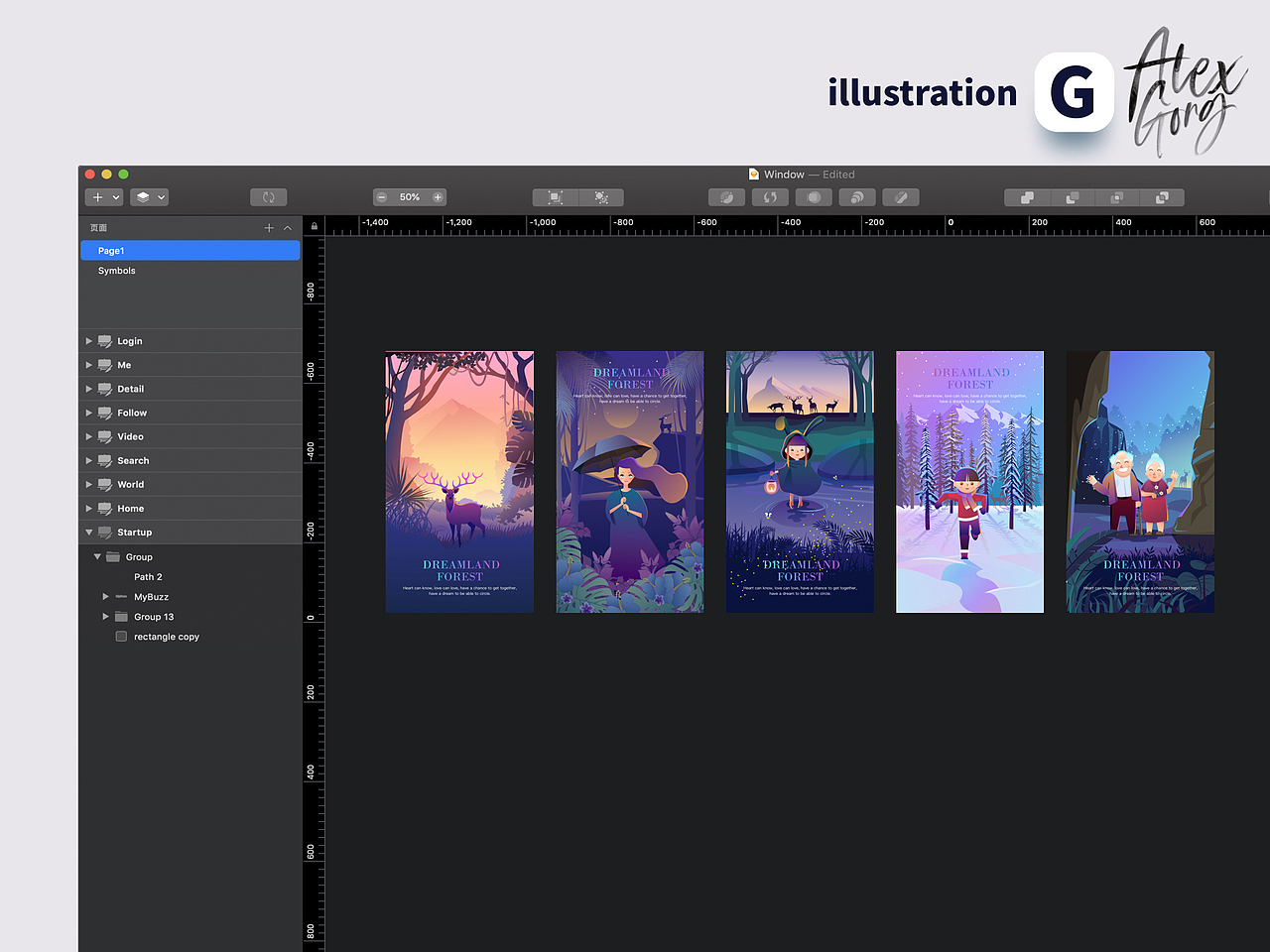This screenshot has width=1270, height=952.
Task: Click the Group 13 folder icon
Action: coord(121,617)
